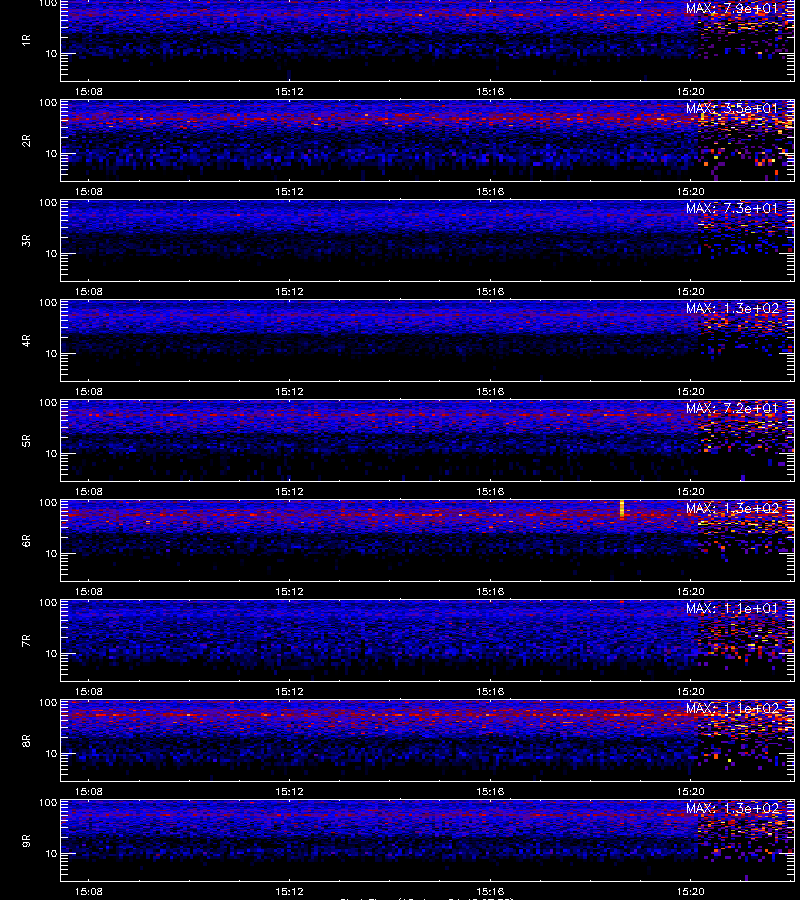
Task: Select the MAX: 1.3e+02 label in panel 6R
Action: click(x=732, y=509)
